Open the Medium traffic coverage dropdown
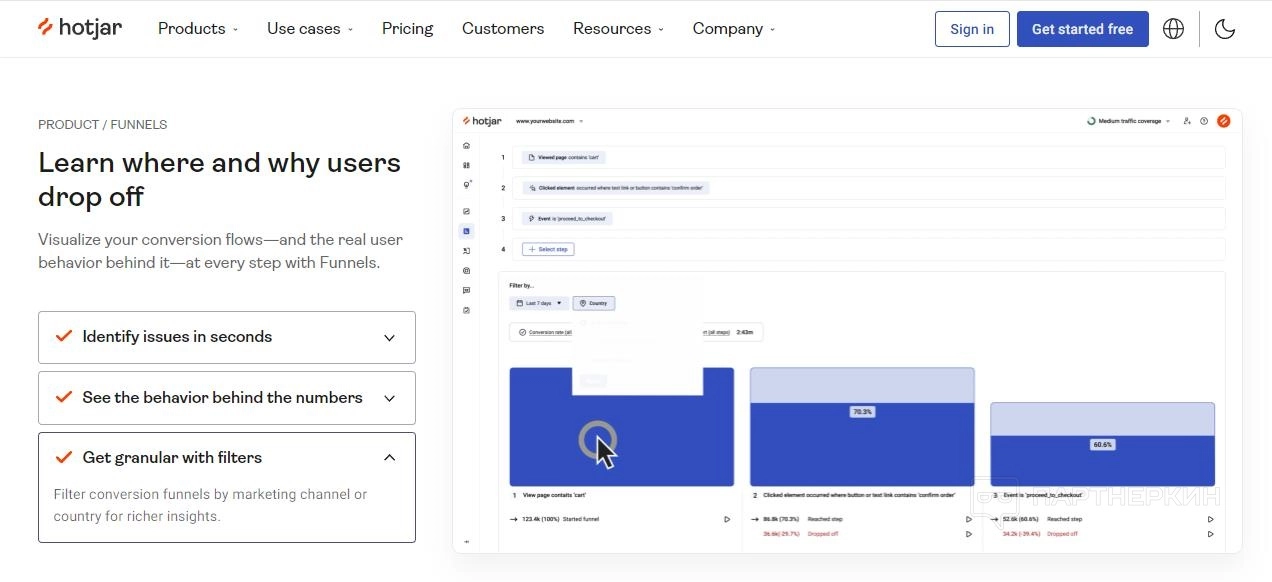 [x=1129, y=121]
